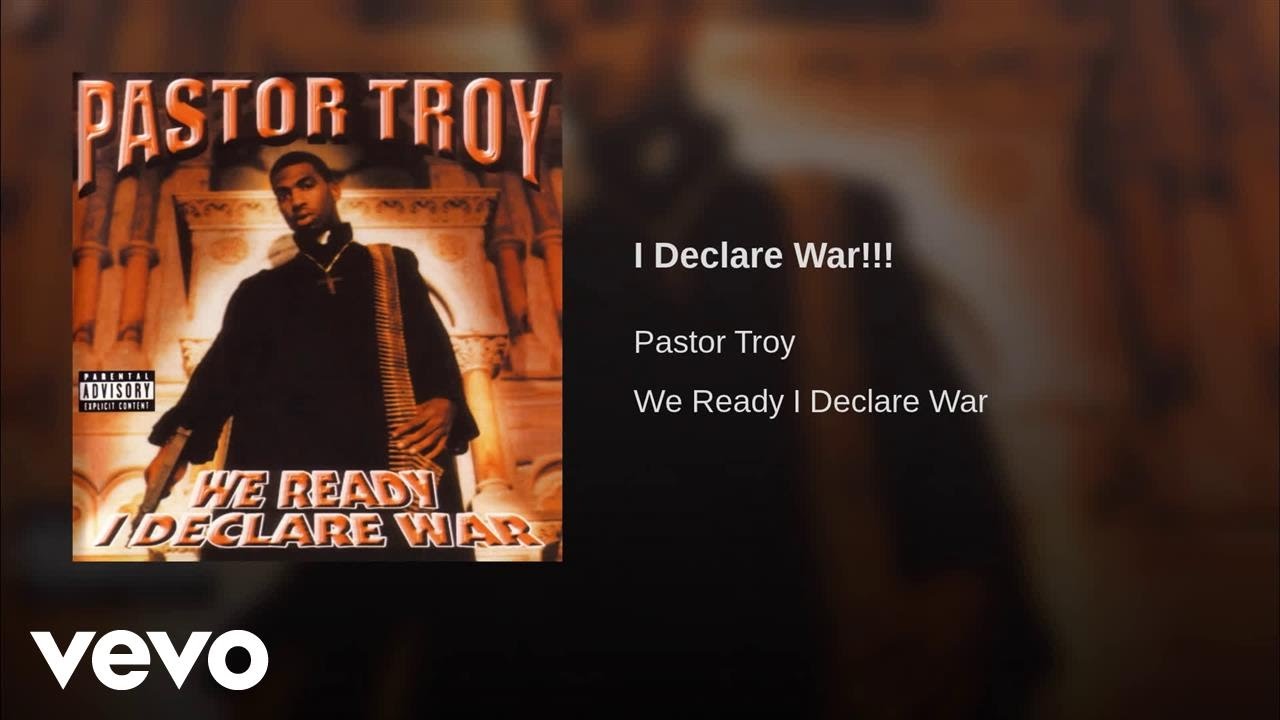Select the album cover artwork
This screenshot has width=1280, height=720.
[x=317, y=317]
